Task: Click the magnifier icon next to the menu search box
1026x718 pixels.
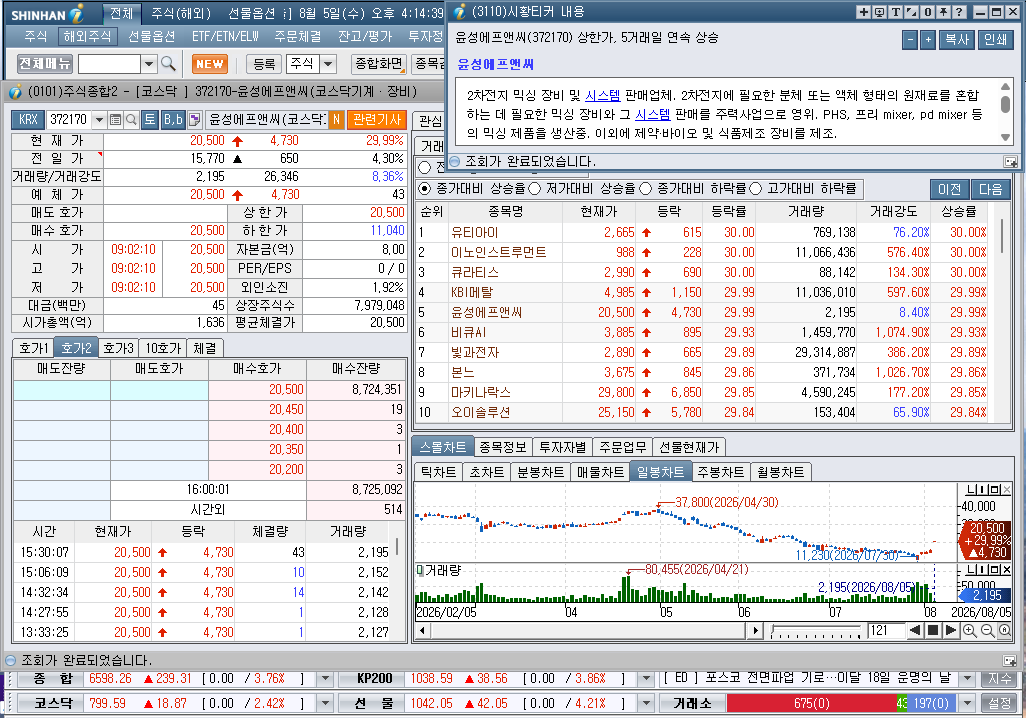Action: click(168, 63)
